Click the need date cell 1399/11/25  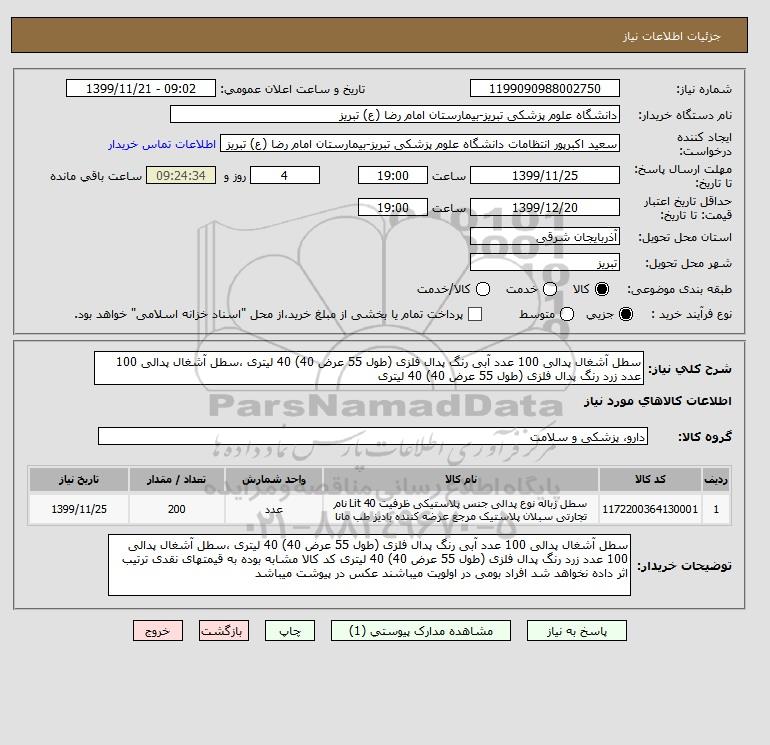[79, 509]
